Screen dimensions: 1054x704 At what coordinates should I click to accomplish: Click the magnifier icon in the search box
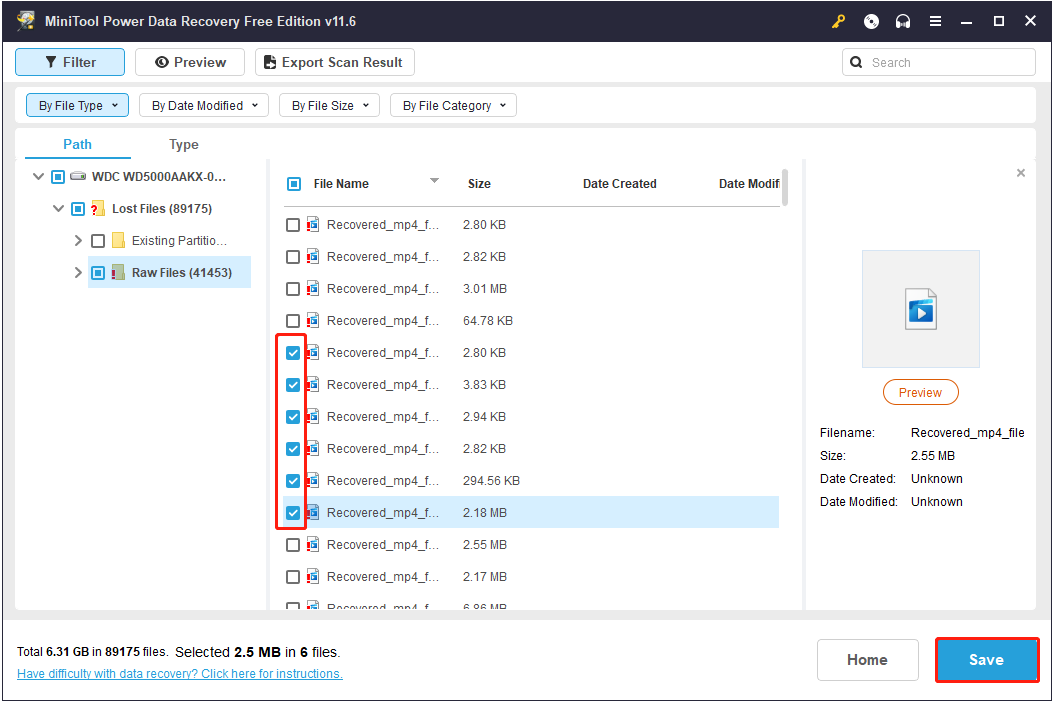[856, 63]
